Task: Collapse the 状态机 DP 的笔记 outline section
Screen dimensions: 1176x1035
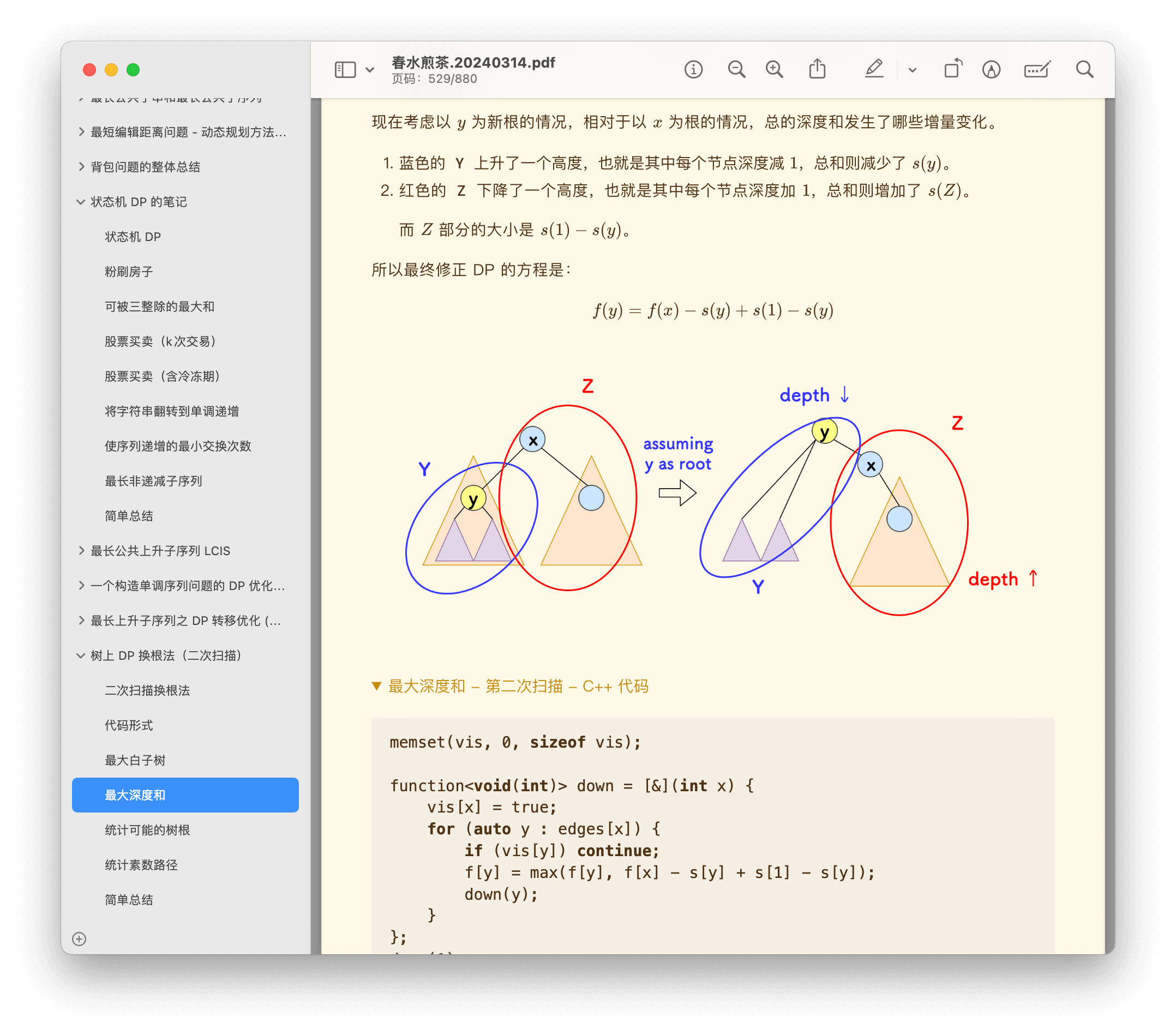Action: pos(81,202)
